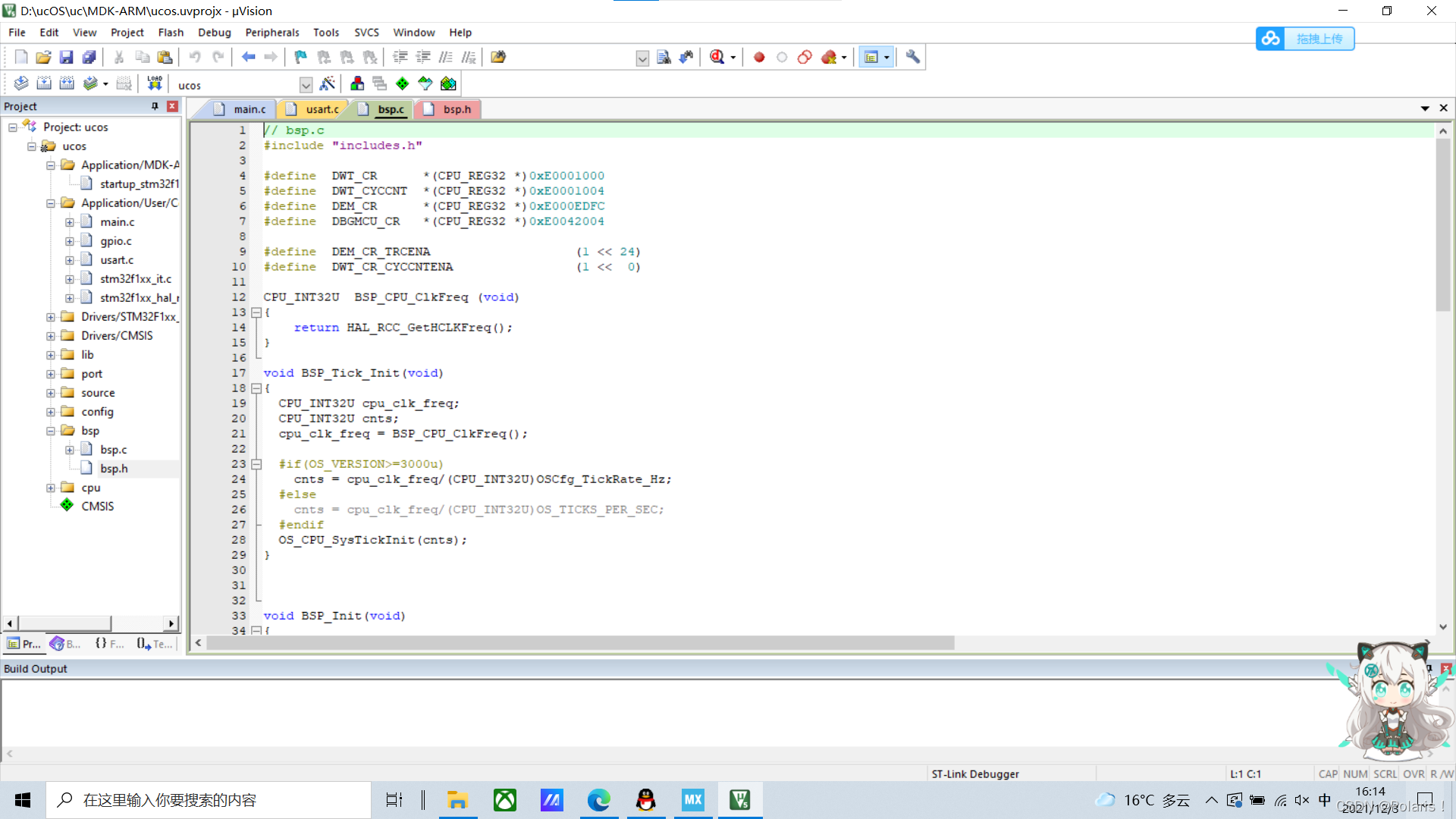Open Configuration with the wrench icon
The image size is (1456, 819).
(x=913, y=57)
